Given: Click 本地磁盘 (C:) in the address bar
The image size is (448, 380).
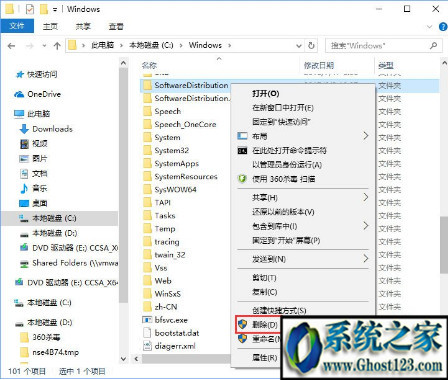Looking at the screenshot, I should pyautogui.click(x=152, y=45).
